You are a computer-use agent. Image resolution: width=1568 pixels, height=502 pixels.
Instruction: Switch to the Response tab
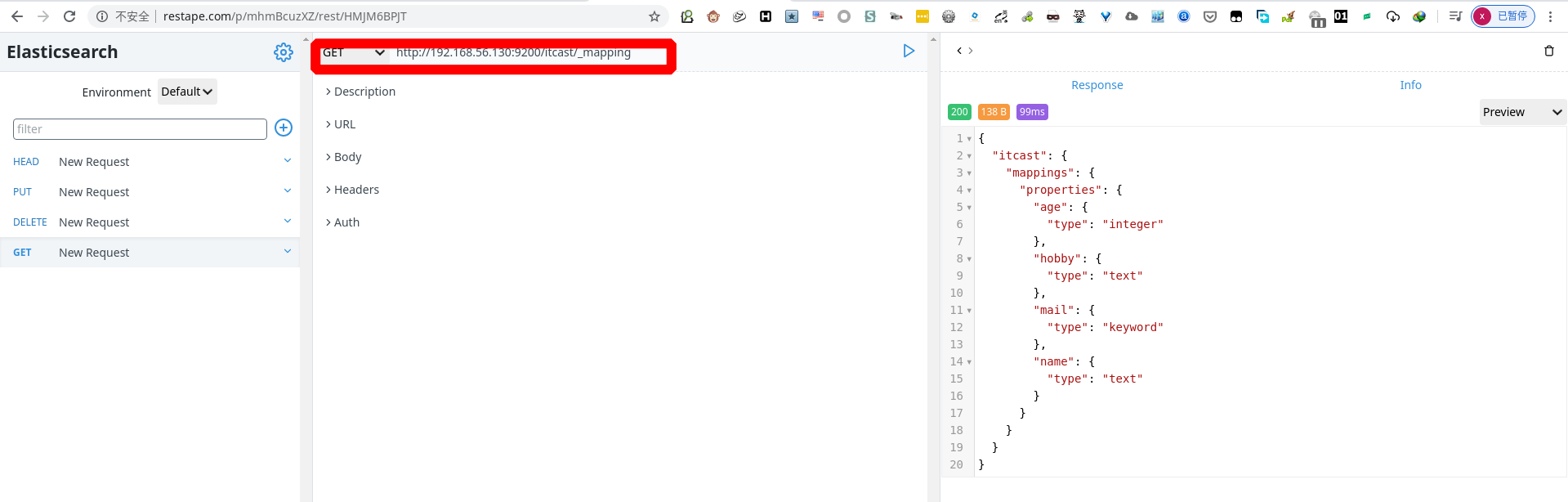[x=1097, y=85]
